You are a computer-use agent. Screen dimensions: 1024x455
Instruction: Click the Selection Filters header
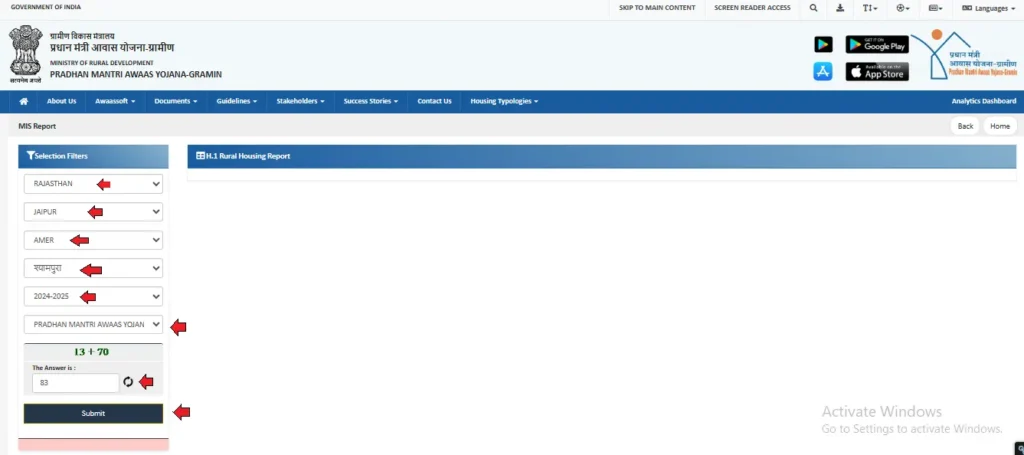click(93, 157)
